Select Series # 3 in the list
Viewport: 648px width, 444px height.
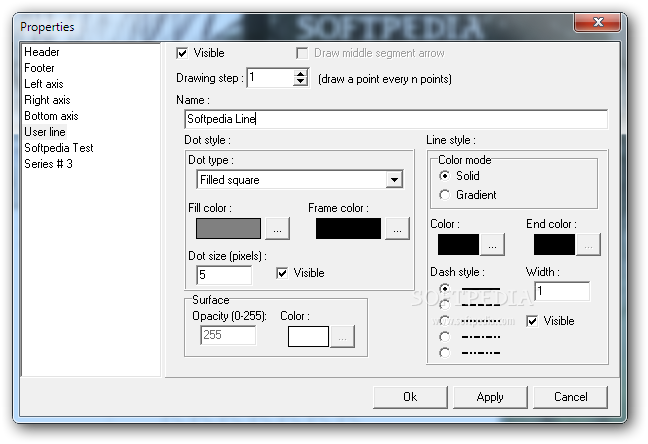pos(48,164)
